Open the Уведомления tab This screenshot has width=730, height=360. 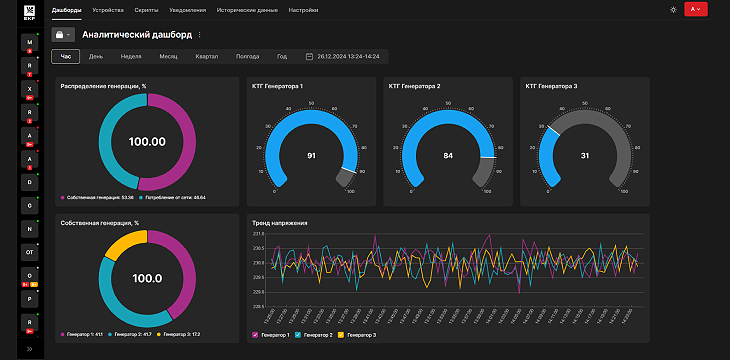pyautogui.click(x=187, y=10)
